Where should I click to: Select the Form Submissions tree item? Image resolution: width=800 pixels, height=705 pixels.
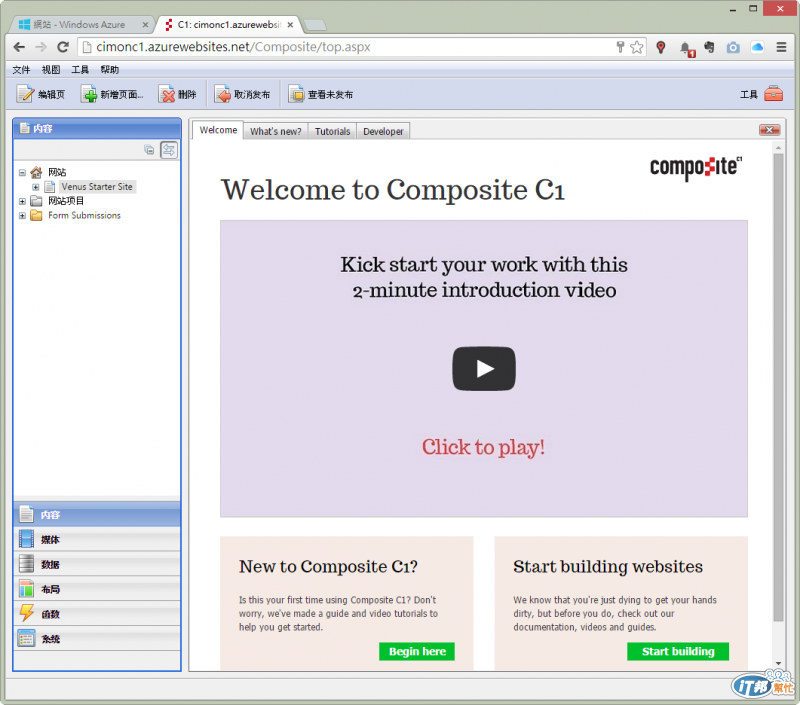84,216
